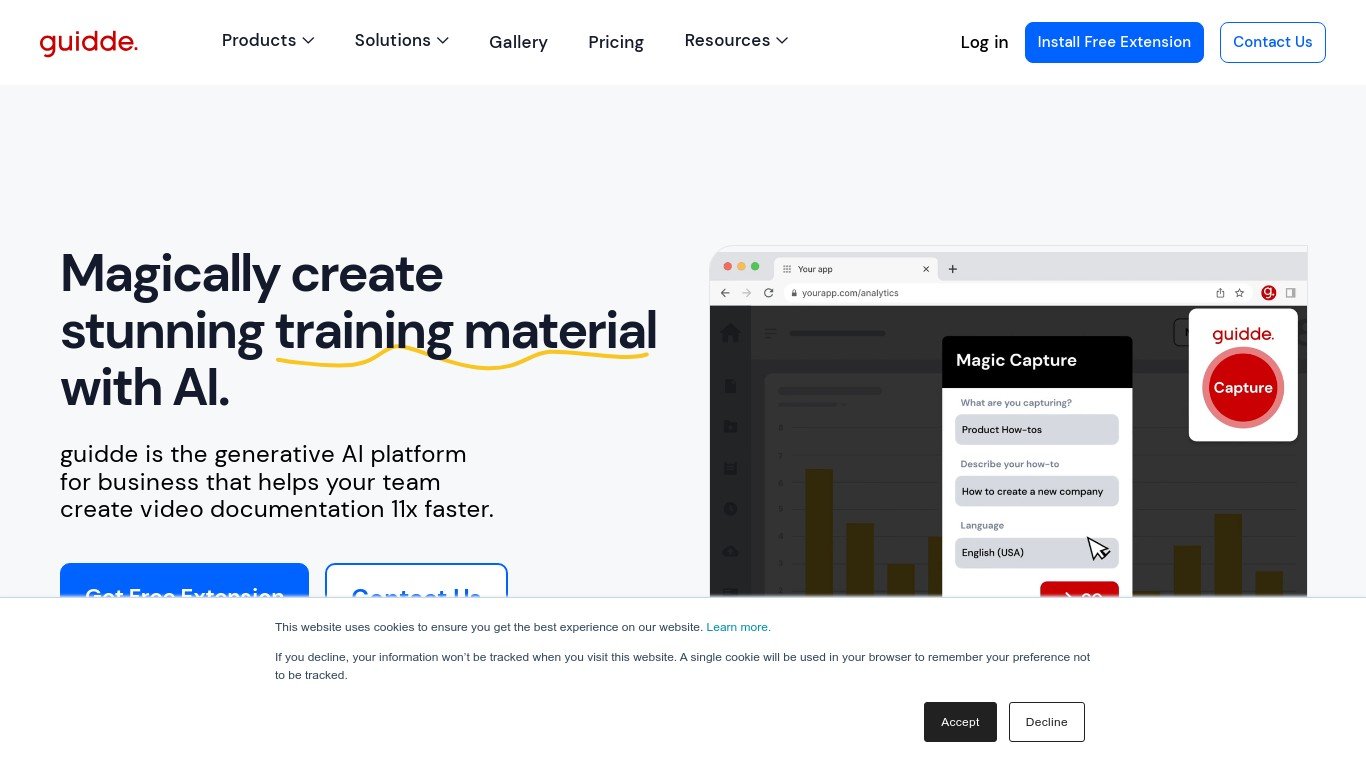Open the Solutions dropdown

pyautogui.click(x=401, y=41)
